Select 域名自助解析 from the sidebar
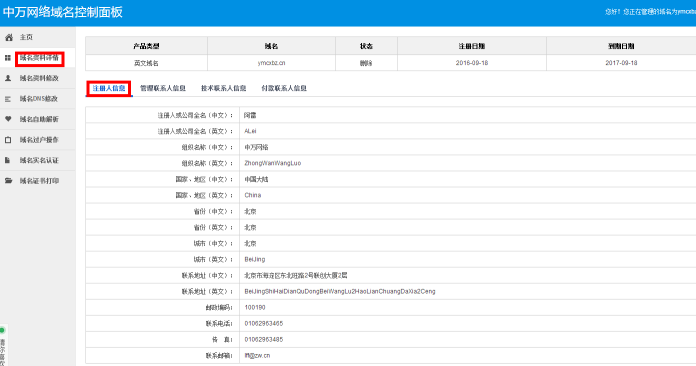This screenshot has width=696, height=366. [x=39, y=119]
